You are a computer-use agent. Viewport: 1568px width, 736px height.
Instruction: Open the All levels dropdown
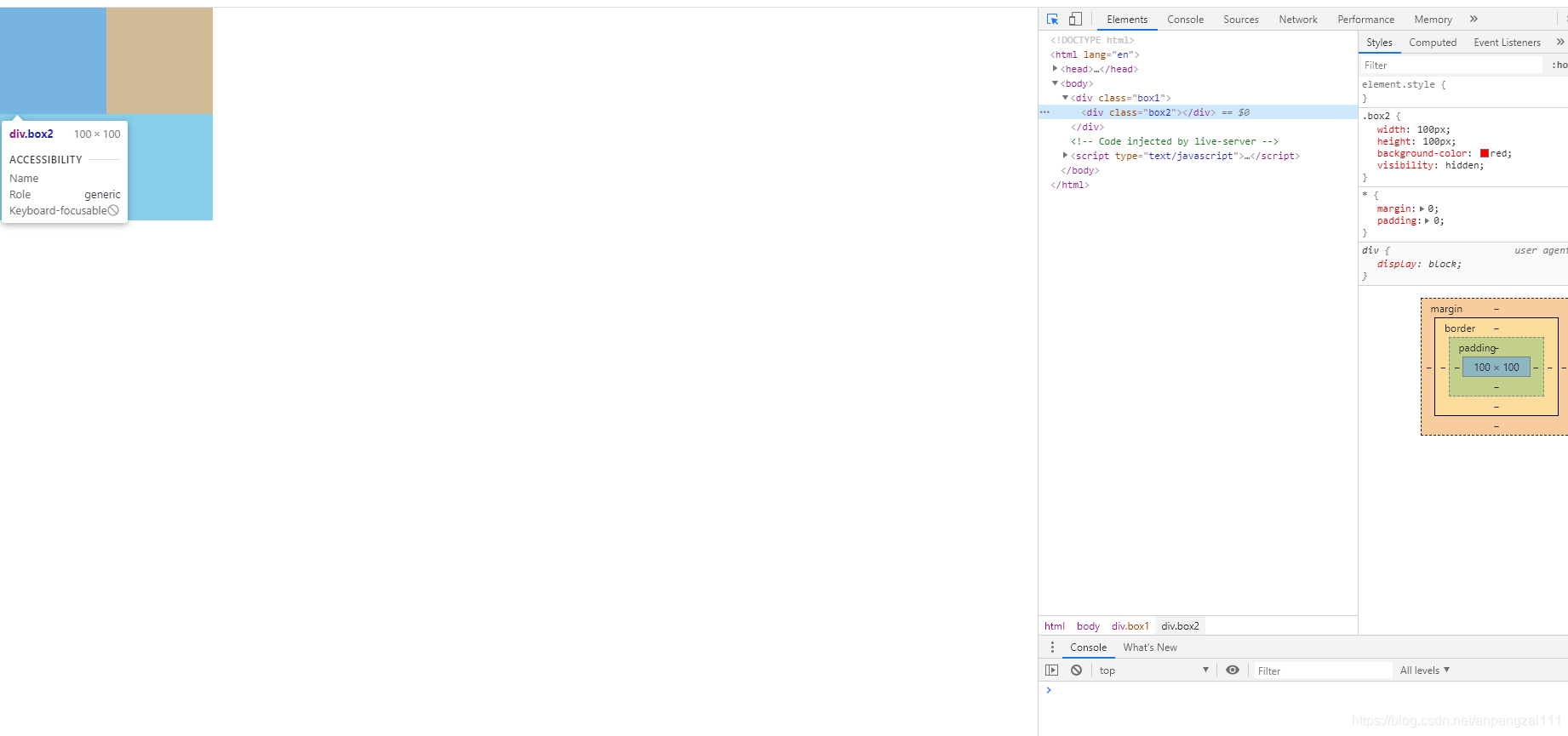pos(1424,670)
